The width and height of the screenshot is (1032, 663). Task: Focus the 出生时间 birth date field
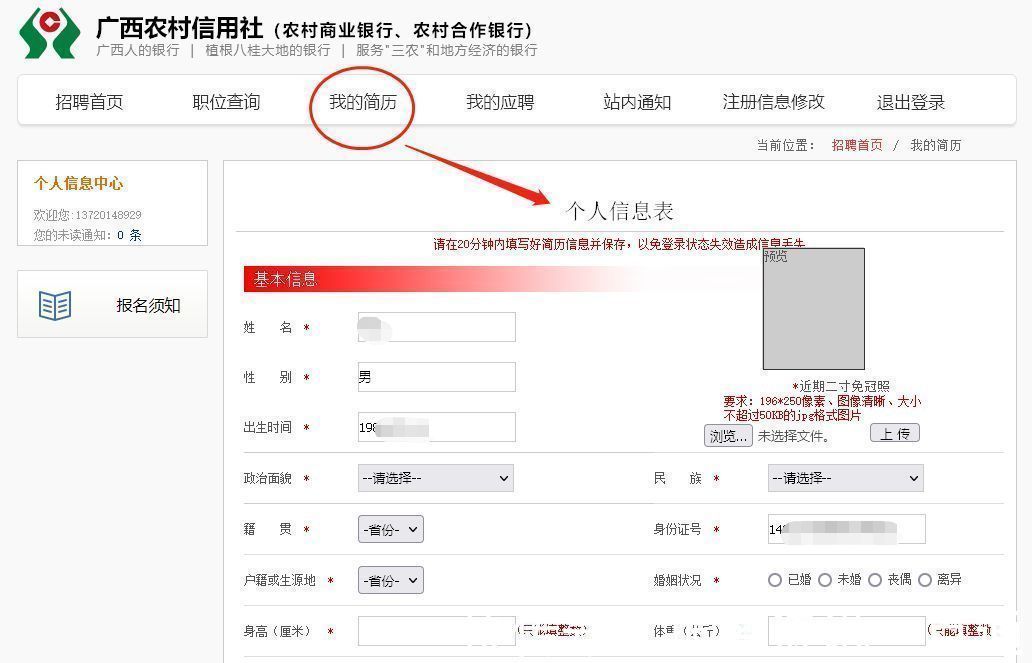pyautogui.click(x=436, y=427)
